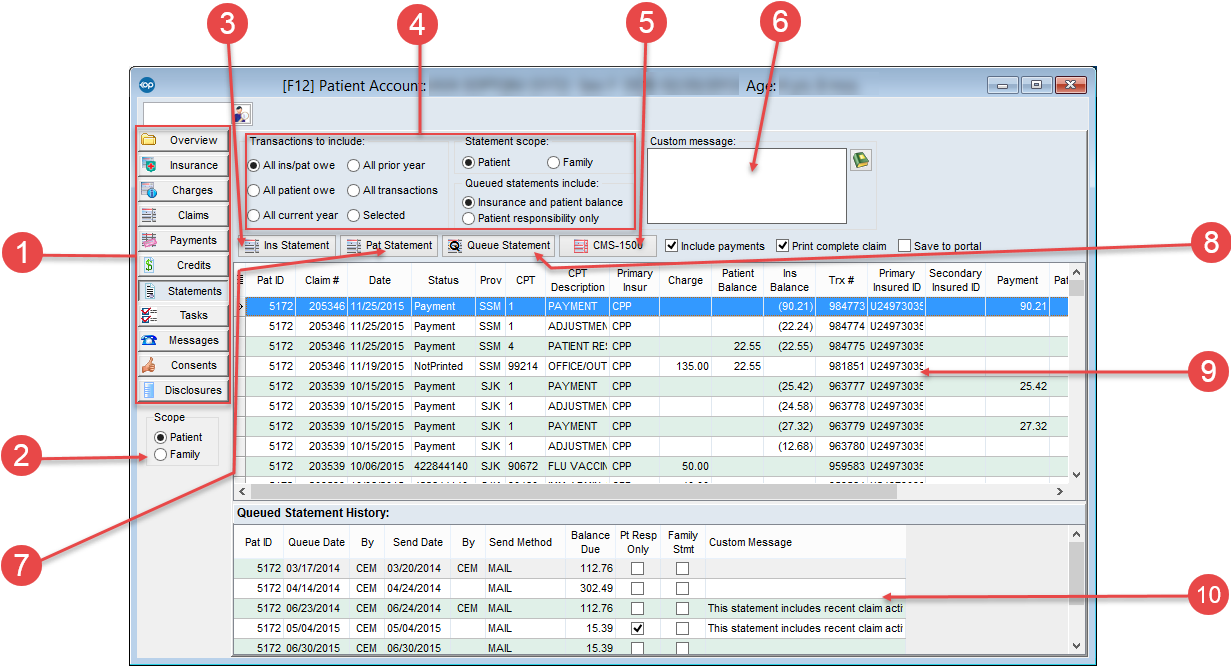Select Family under the sidebar Scope group
1231x666 pixels.
pyautogui.click(x=160, y=454)
